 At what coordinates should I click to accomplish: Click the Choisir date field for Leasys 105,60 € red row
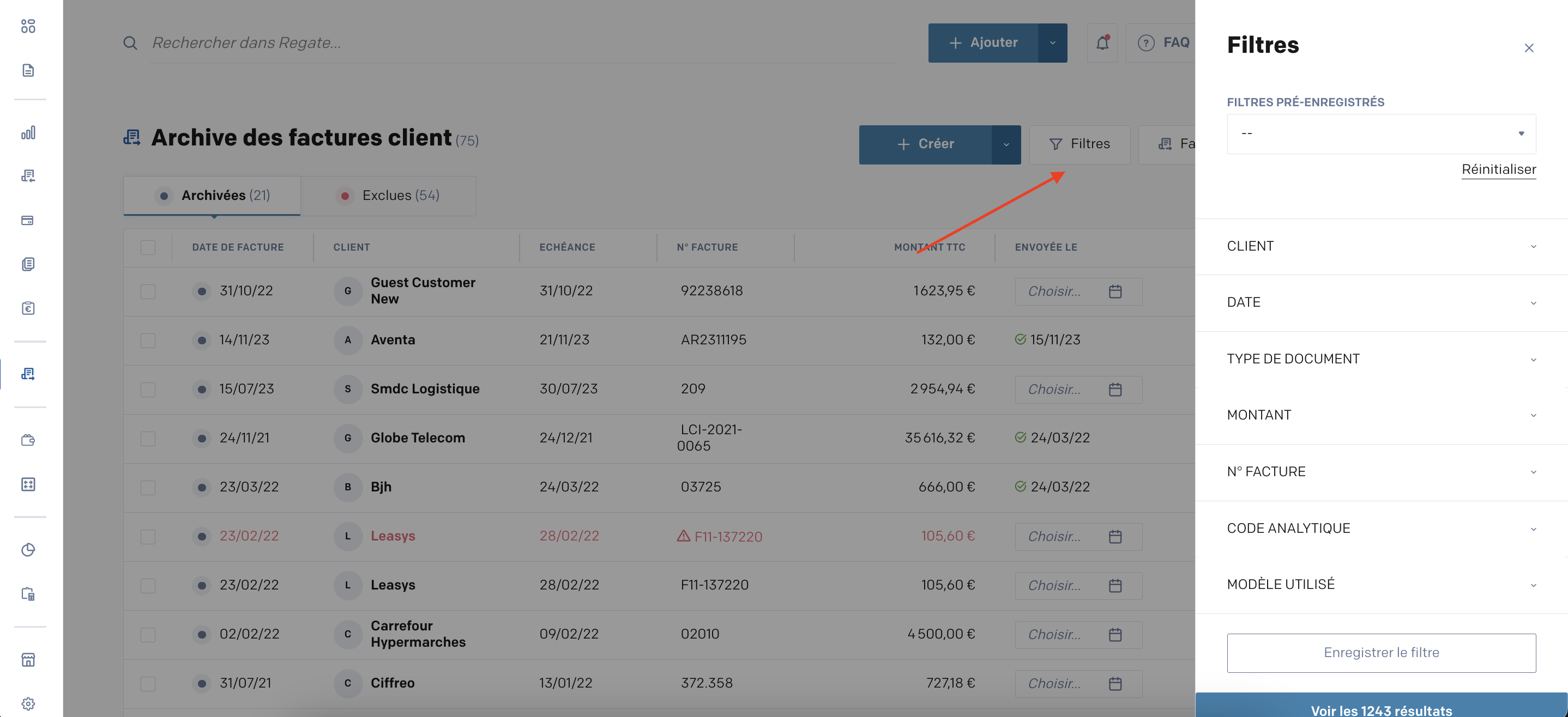coord(1078,536)
